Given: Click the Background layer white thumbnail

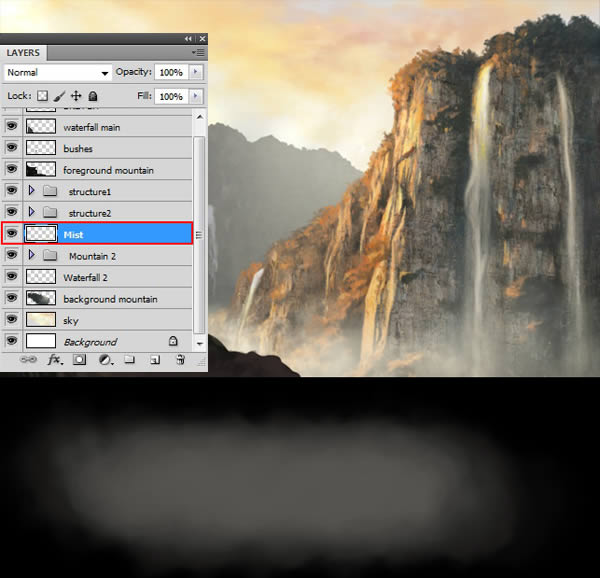Looking at the screenshot, I should 41,341.
